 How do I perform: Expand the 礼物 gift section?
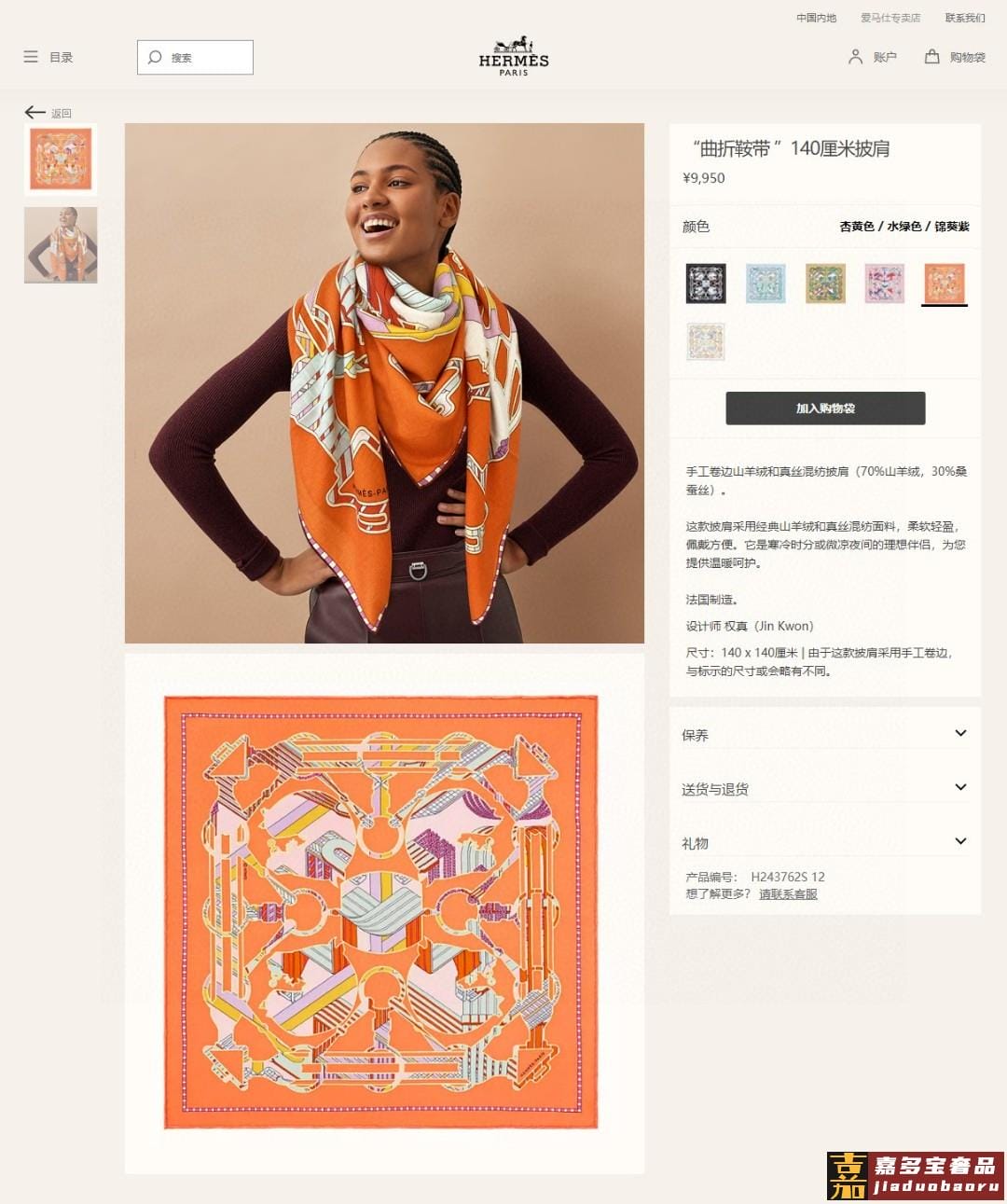[x=825, y=842]
